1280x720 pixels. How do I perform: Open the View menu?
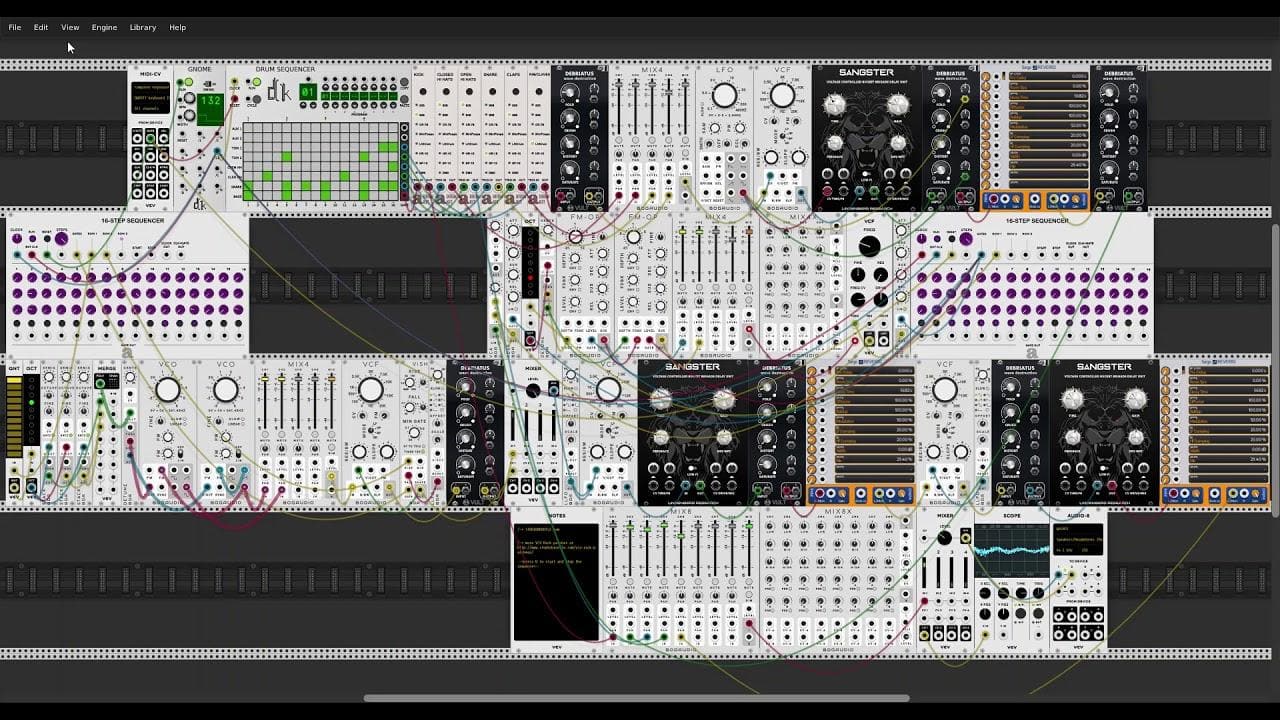tap(70, 27)
